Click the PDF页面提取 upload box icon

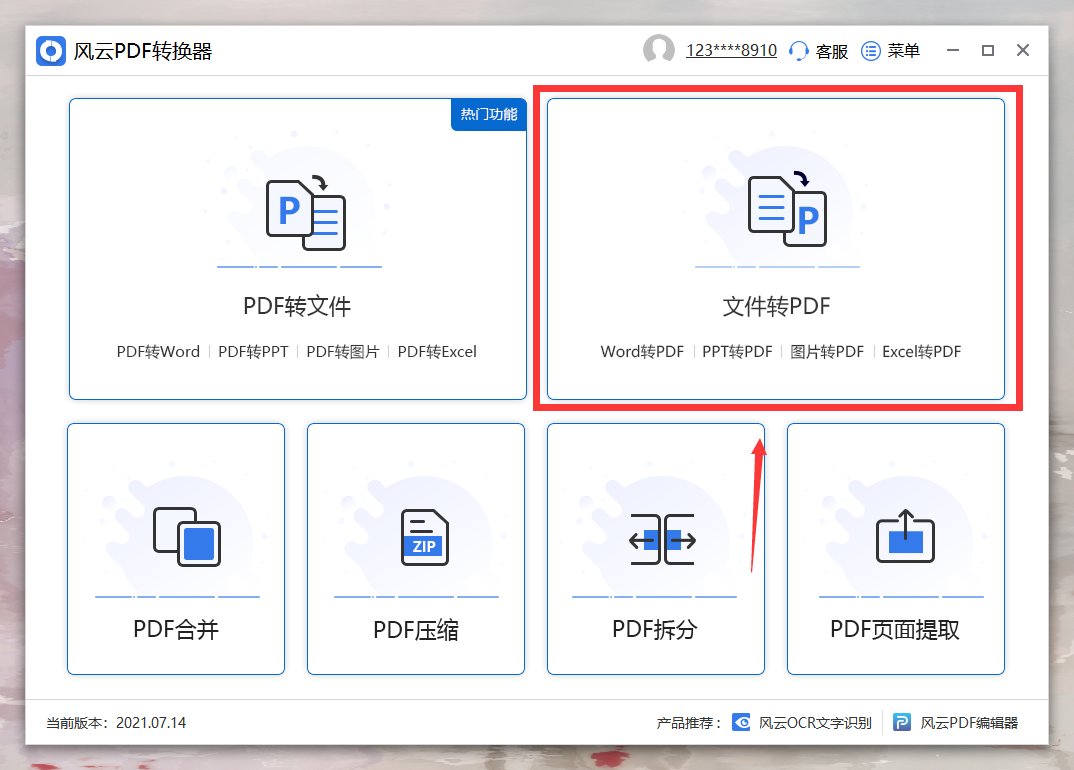(906, 536)
